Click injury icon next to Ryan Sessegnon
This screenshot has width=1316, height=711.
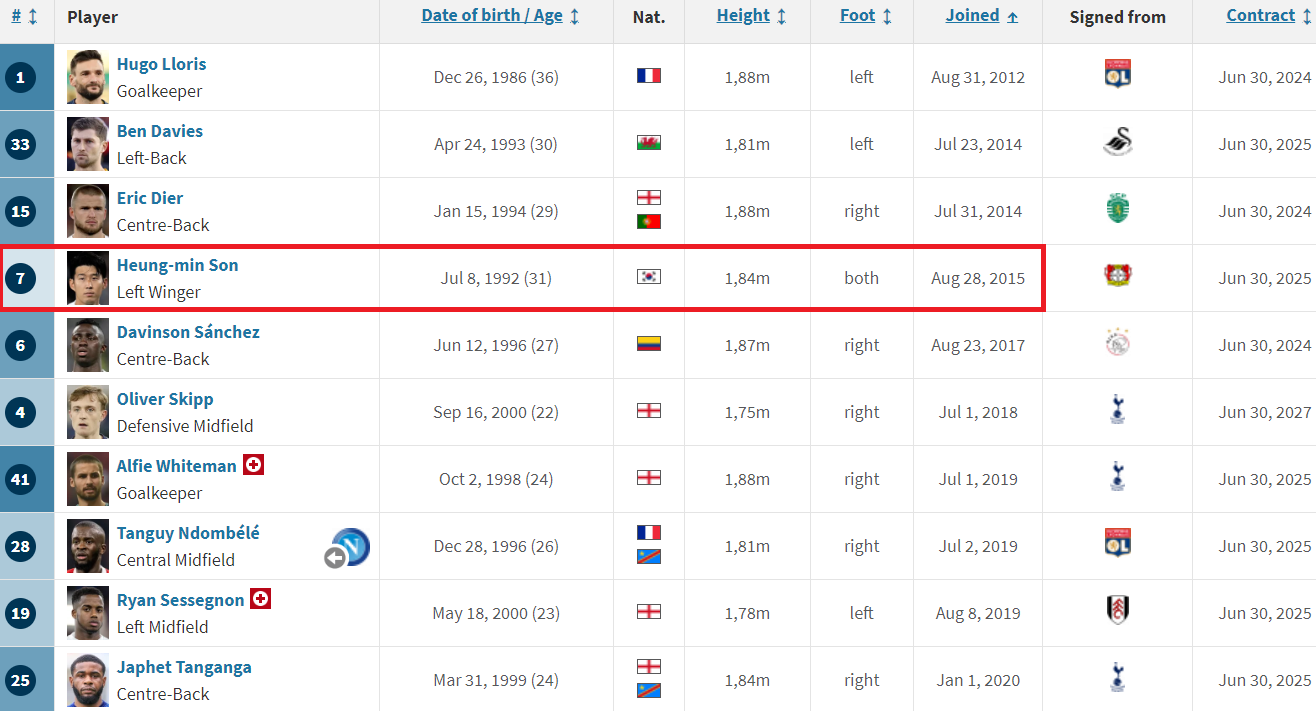point(261,599)
